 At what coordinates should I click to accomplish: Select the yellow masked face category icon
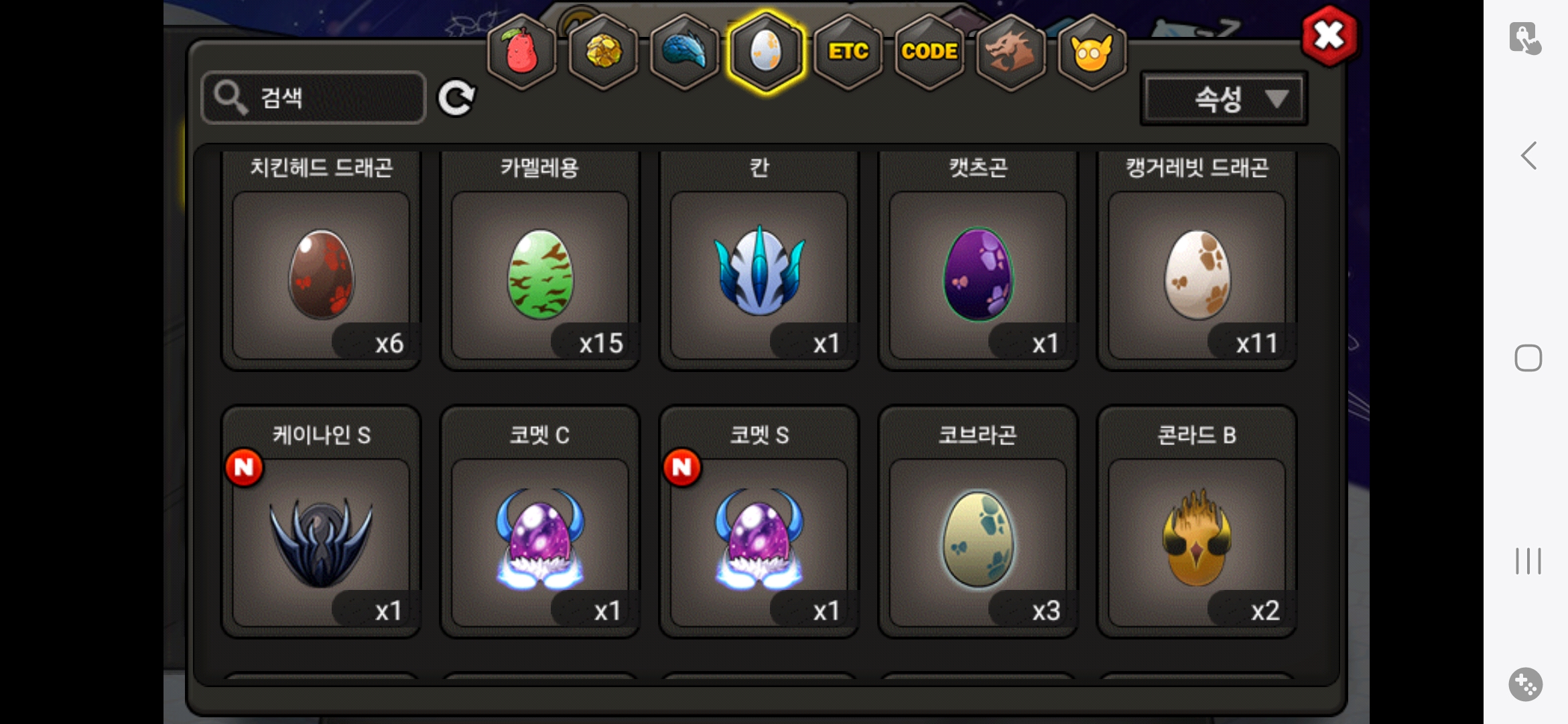tap(1092, 52)
